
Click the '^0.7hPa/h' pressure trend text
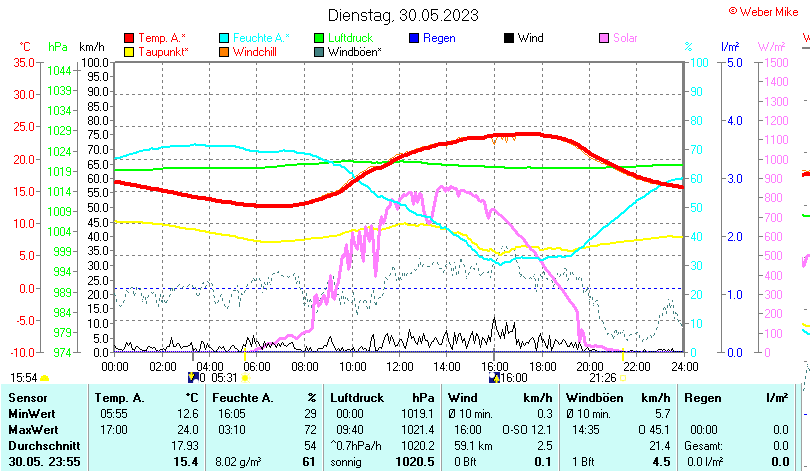355,446
